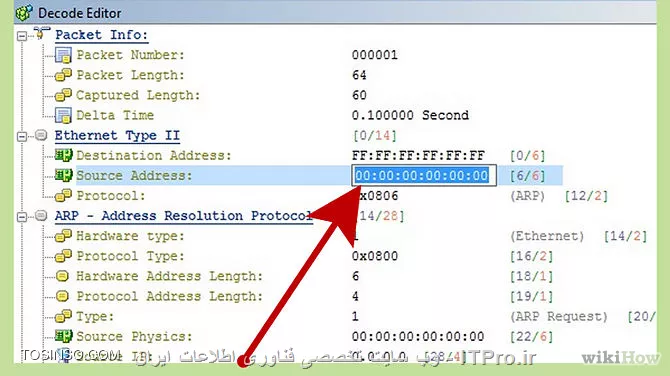This screenshot has width=670, height=376.
Task: Click the Destination Address chip icon
Action: 63,156
